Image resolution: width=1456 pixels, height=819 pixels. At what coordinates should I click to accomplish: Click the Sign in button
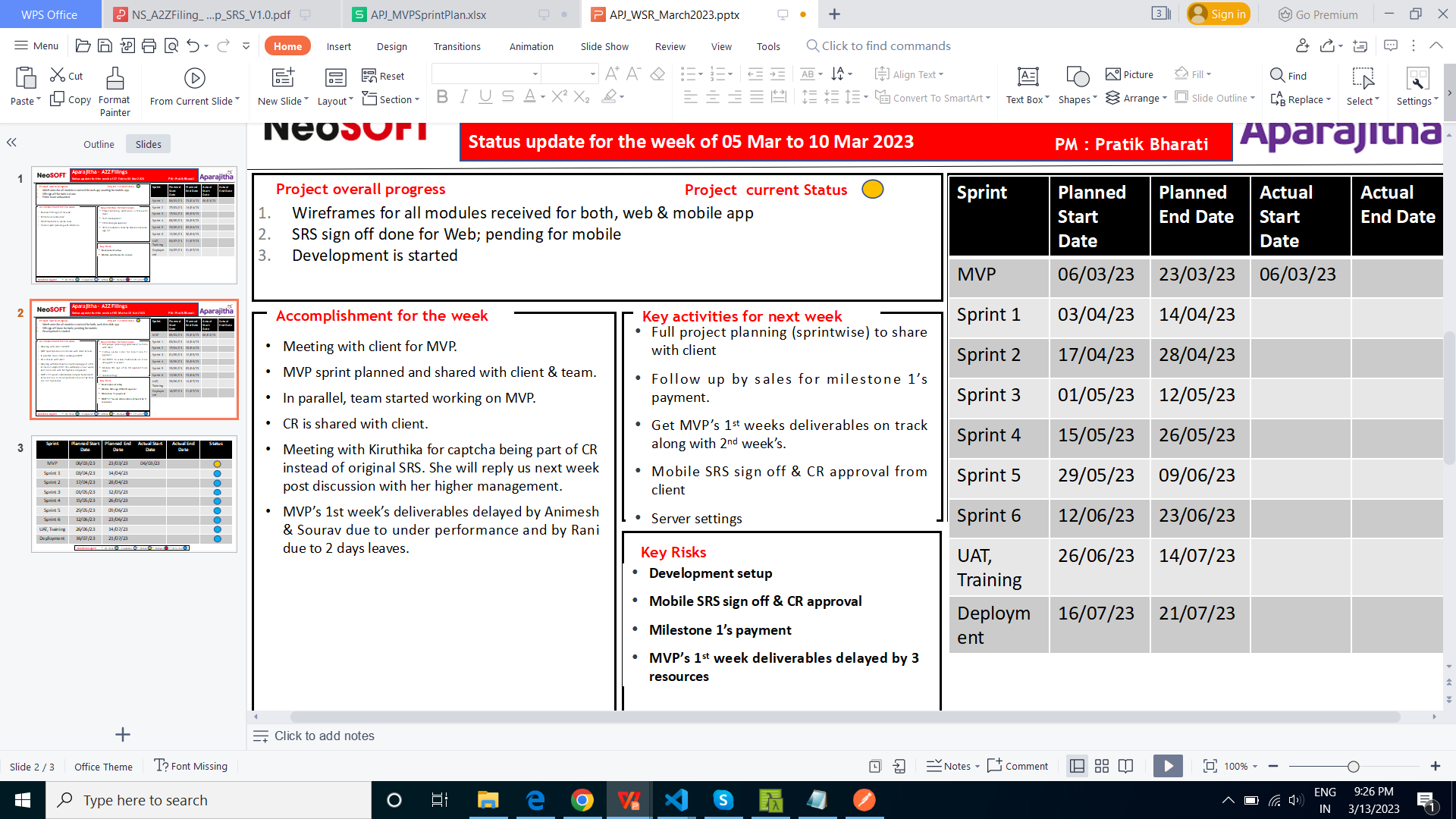point(1219,14)
